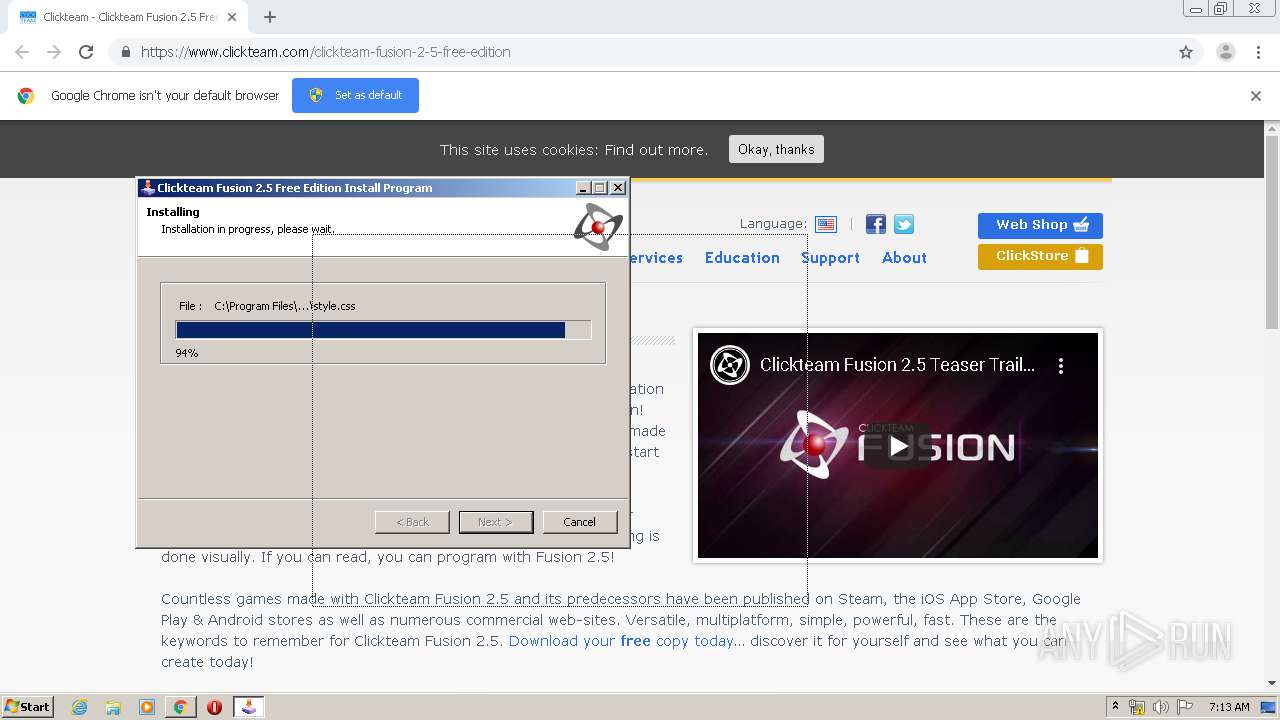Play the Fusion 2.5 teaser trailer
1280x720 pixels.
[x=898, y=446]
